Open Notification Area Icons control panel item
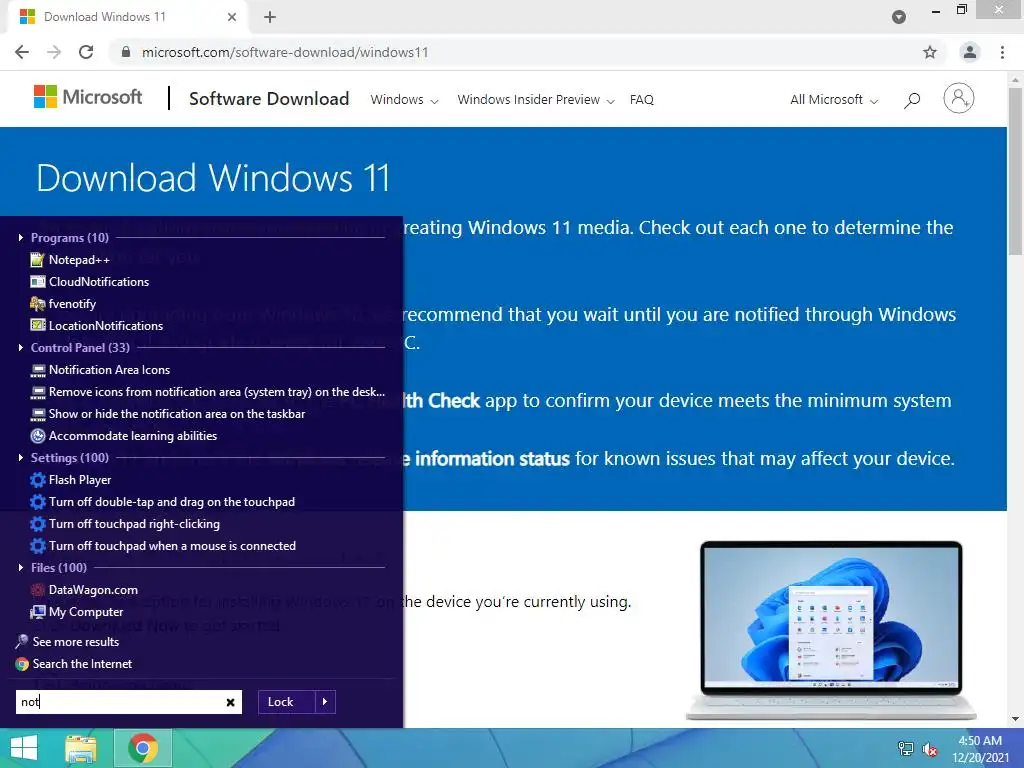Image resolution: width=1024 pixels, height=768 pixels. (x=101, y=370)
